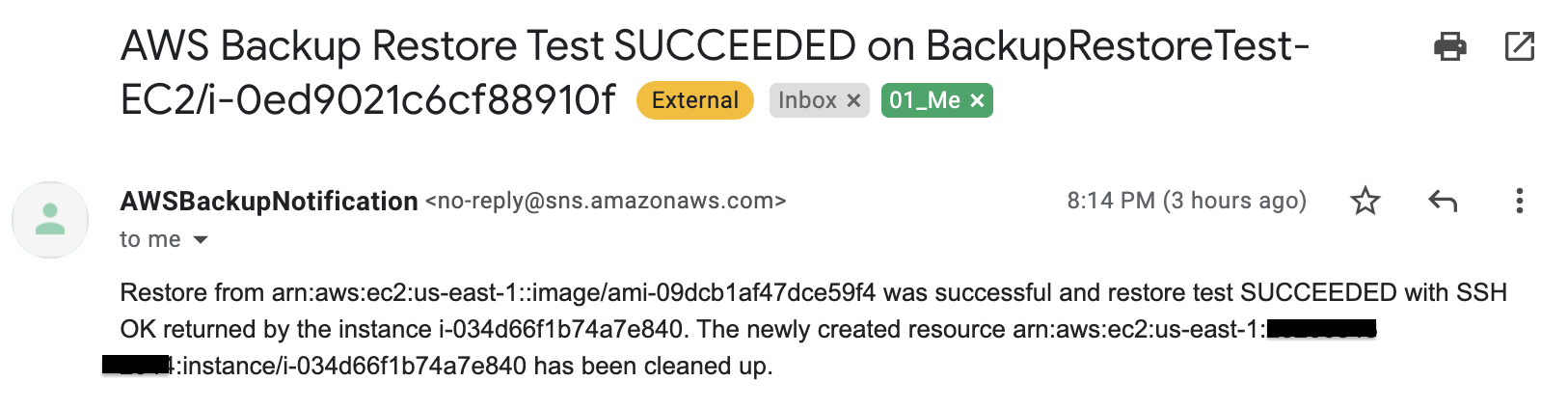Star this AWSBackupNotification message

[x=1365, y=201]
